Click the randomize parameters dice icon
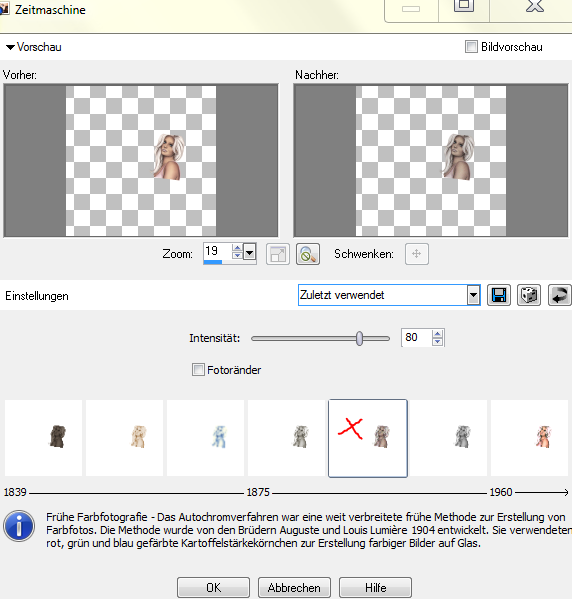This screenshot has width=572, height=599. [529, 295]
